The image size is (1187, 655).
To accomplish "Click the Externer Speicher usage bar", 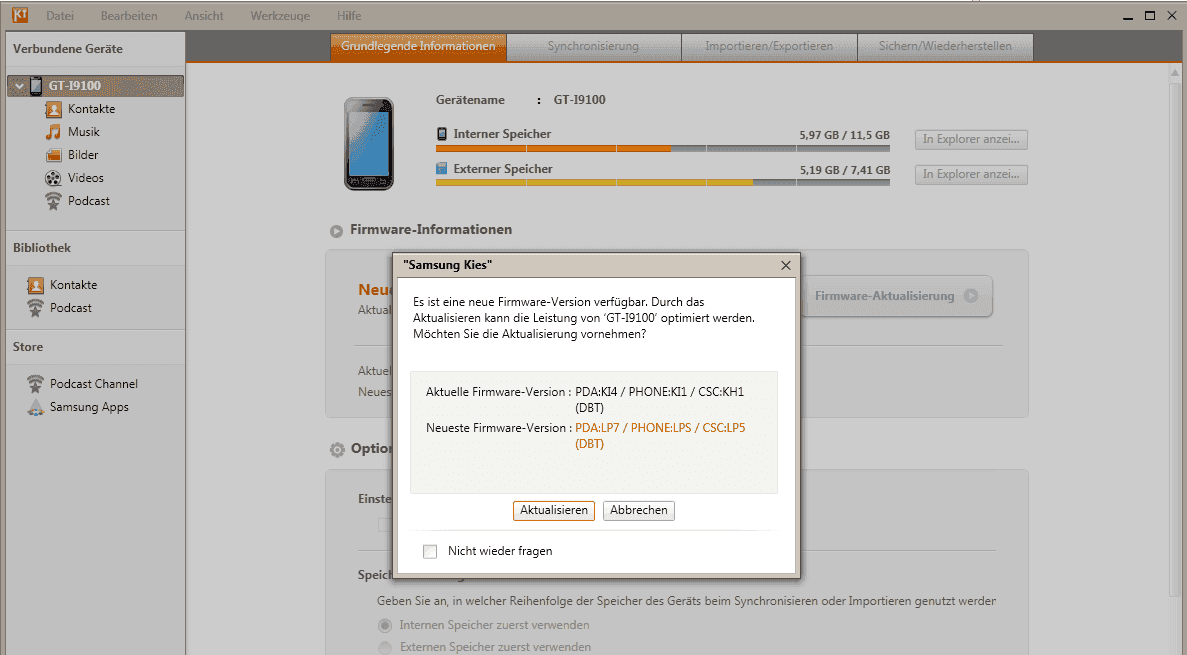I will 662,182.
